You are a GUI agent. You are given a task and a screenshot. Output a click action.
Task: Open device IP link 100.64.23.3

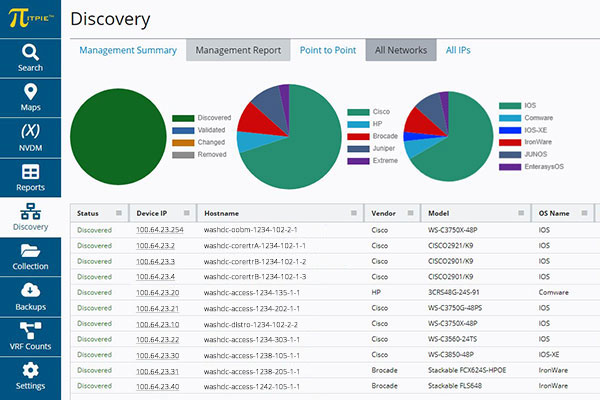[x=155, y=261]
